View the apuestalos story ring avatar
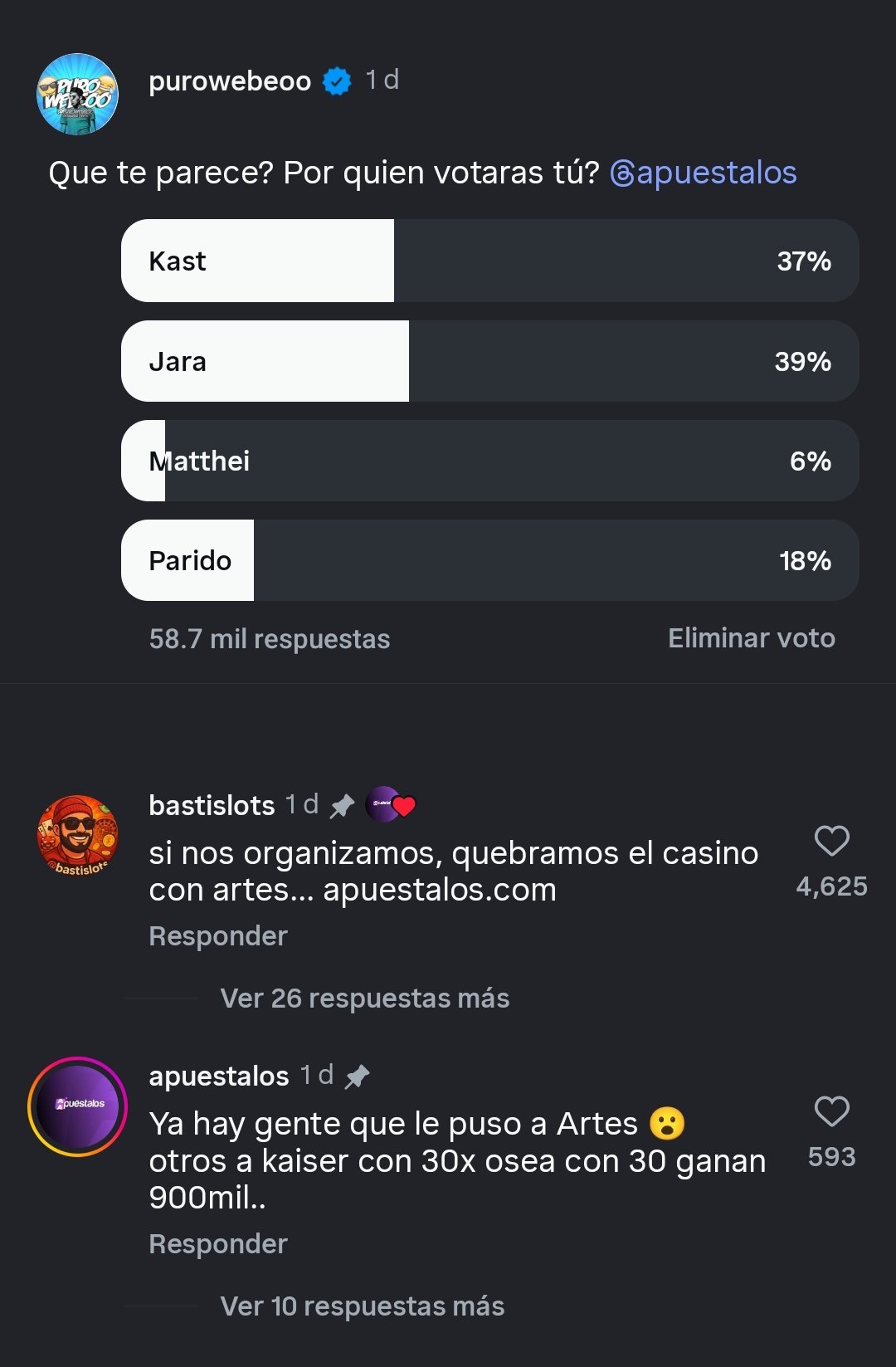 pos(77,1106)
